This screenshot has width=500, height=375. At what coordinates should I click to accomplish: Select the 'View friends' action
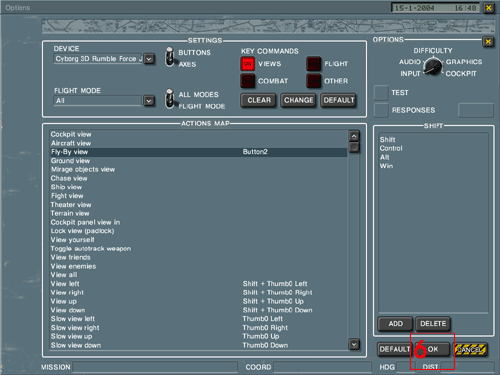pyautogui.click(x=71, y=257)
